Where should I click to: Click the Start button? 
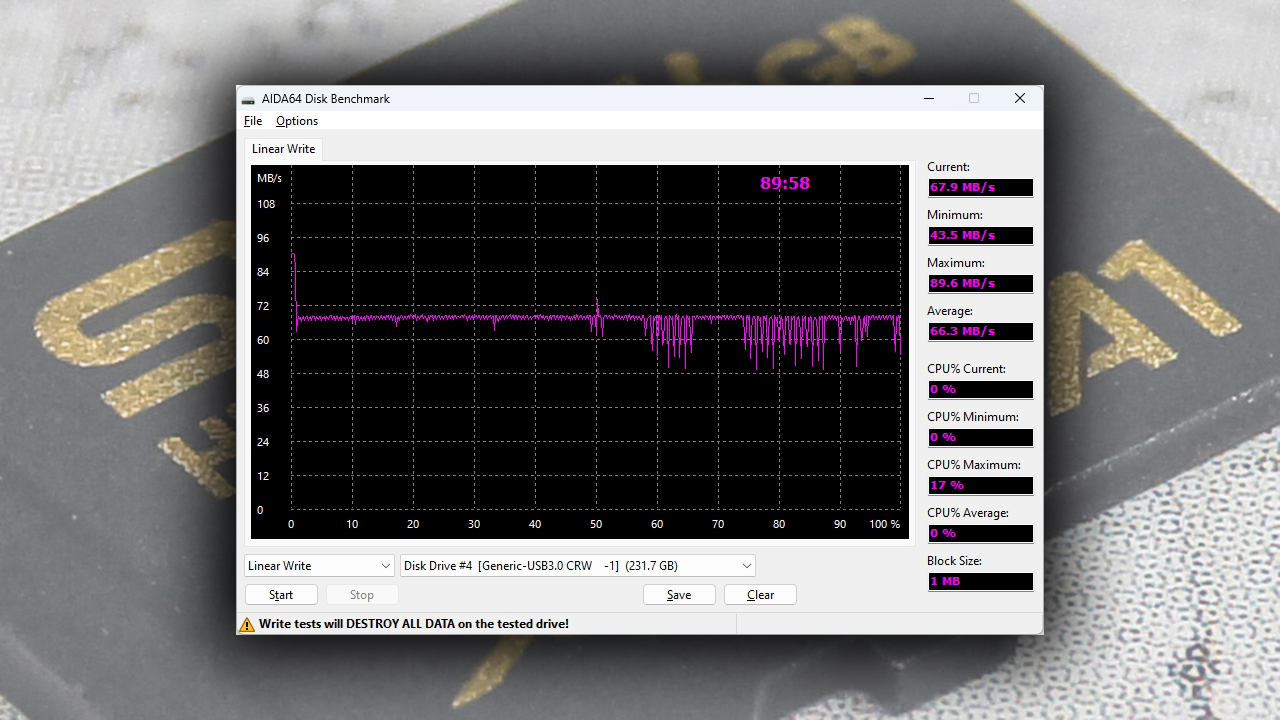[281, 595]
